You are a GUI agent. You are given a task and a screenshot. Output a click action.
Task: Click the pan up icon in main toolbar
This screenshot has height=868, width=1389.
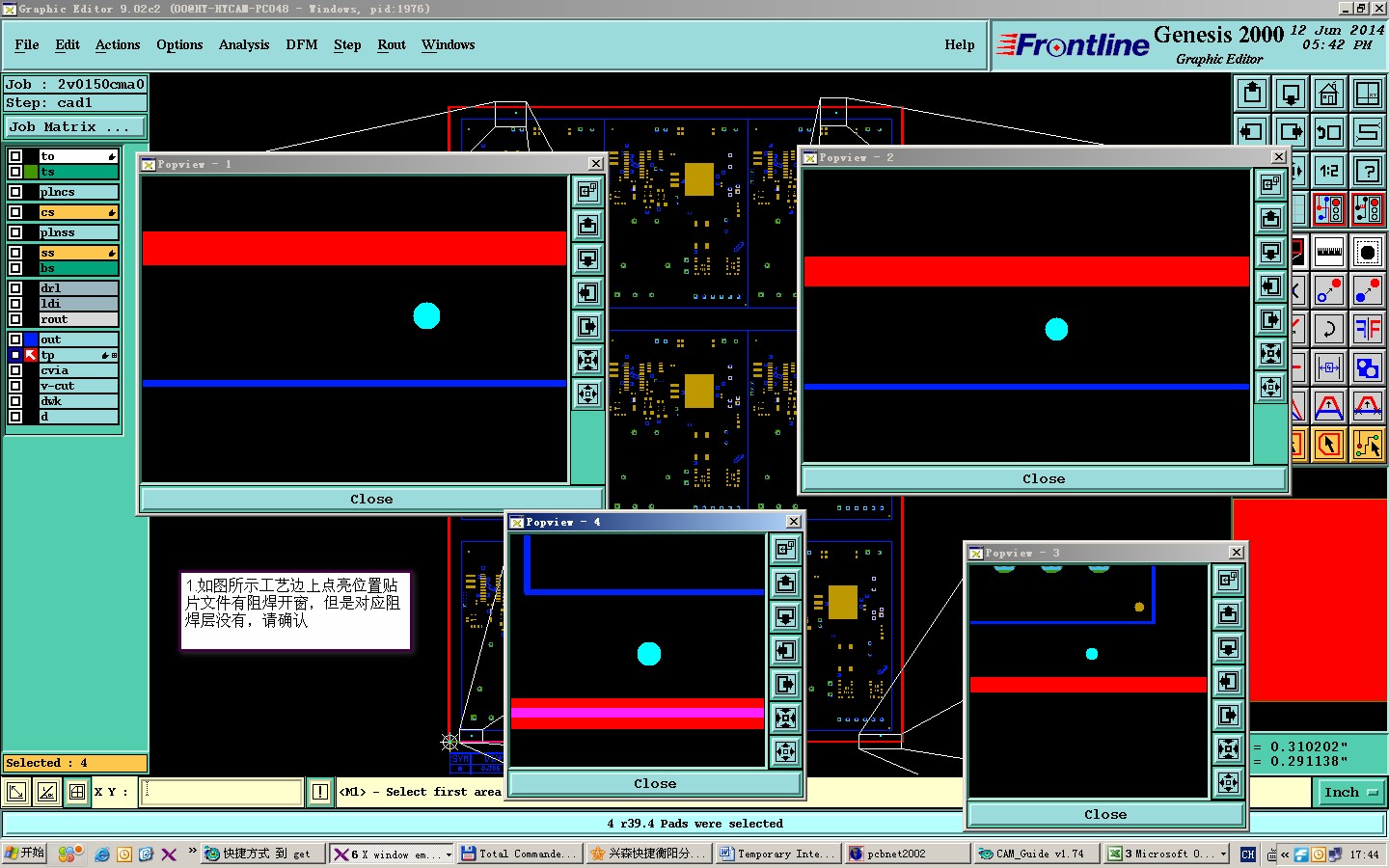click(x=1252, y=94)
